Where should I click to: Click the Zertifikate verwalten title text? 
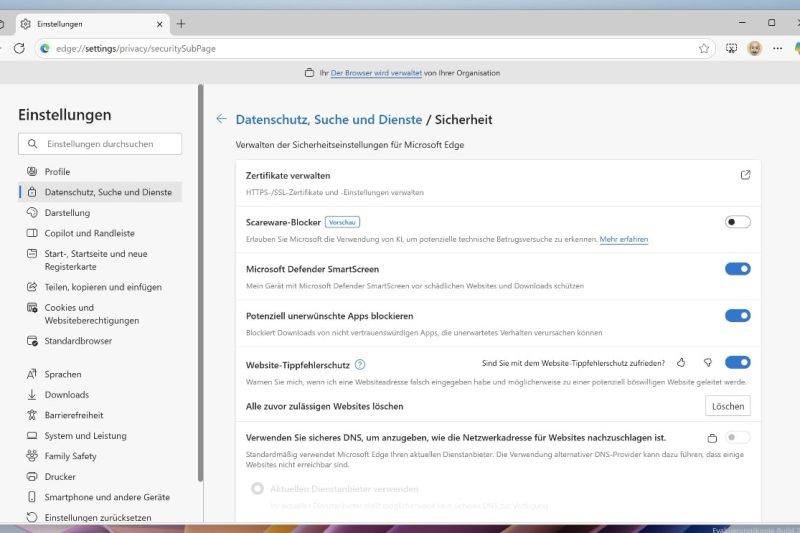(288, 175)
